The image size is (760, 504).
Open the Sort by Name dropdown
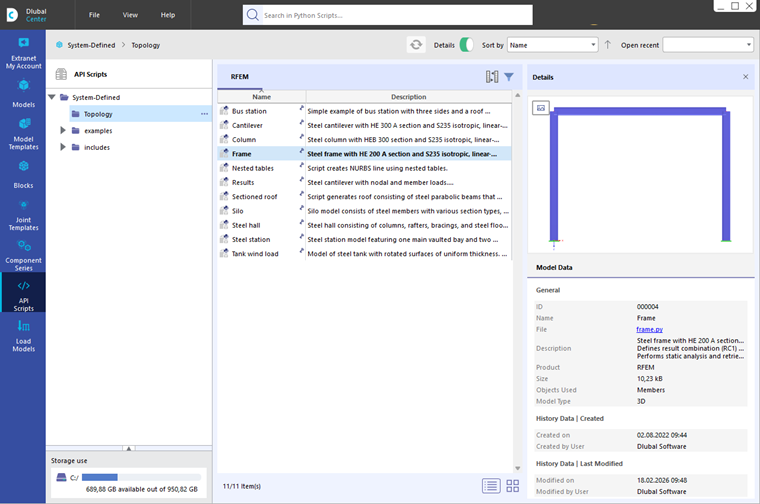553,45
